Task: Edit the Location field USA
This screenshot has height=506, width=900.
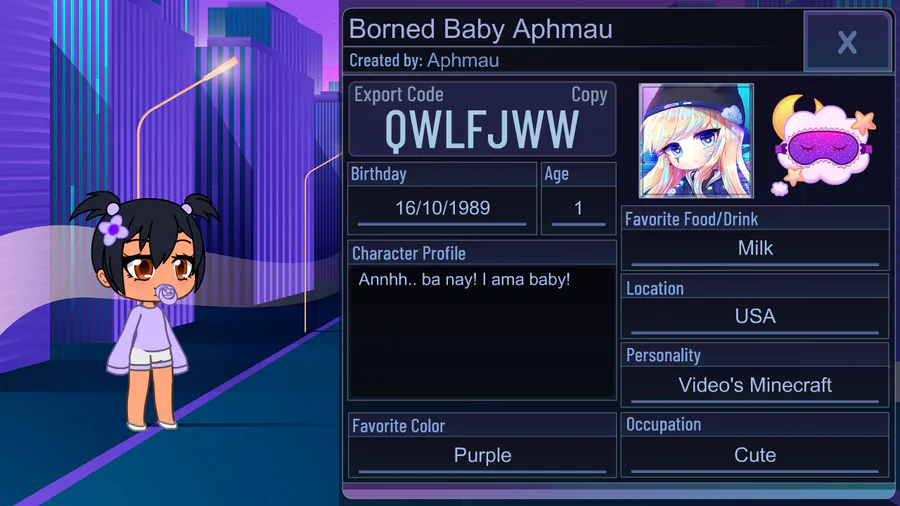Action: [755, 316]
